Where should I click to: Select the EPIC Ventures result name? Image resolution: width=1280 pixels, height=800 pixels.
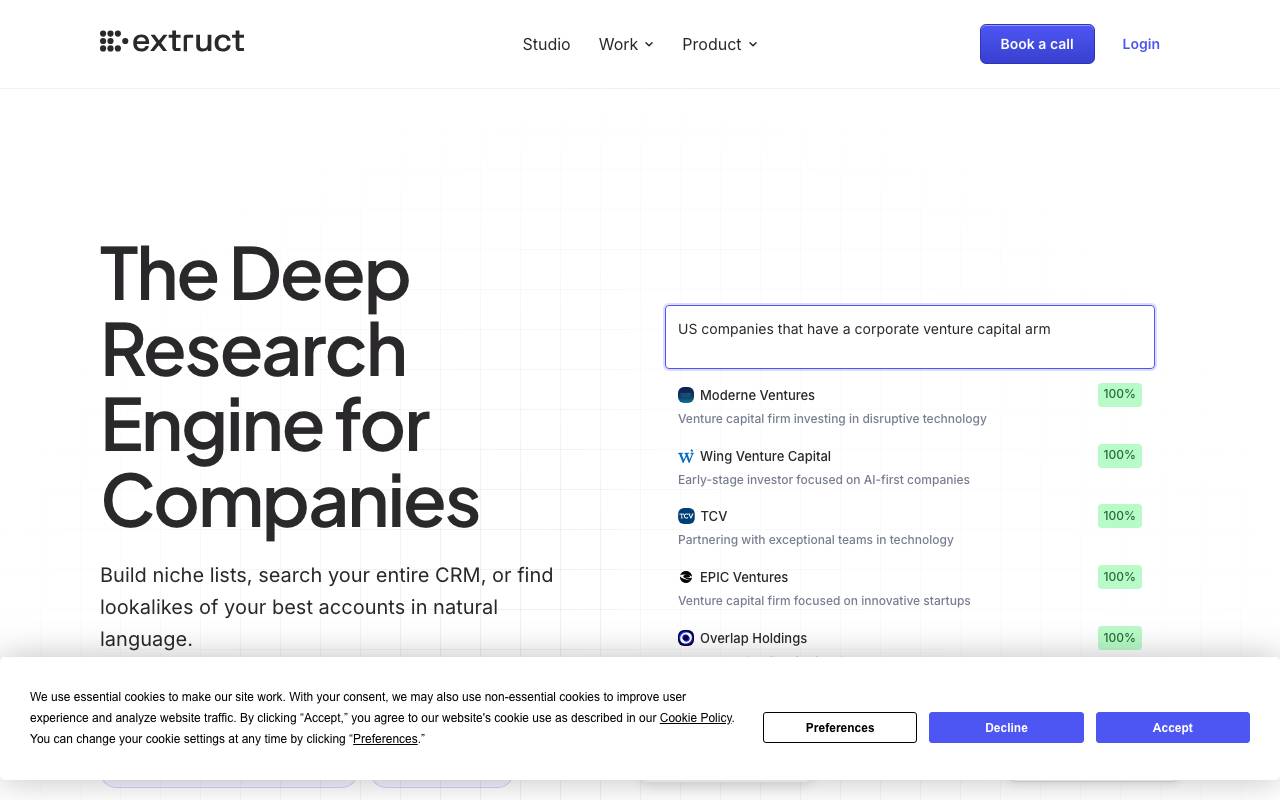point(744,577)
